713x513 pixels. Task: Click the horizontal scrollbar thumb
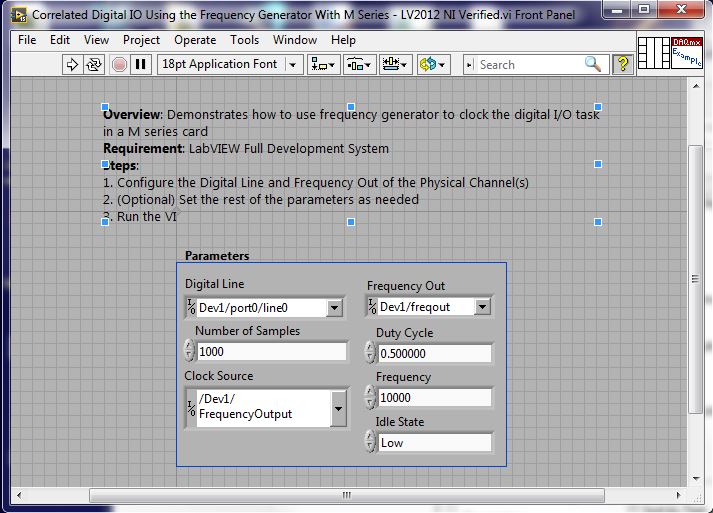coord(347,495)
